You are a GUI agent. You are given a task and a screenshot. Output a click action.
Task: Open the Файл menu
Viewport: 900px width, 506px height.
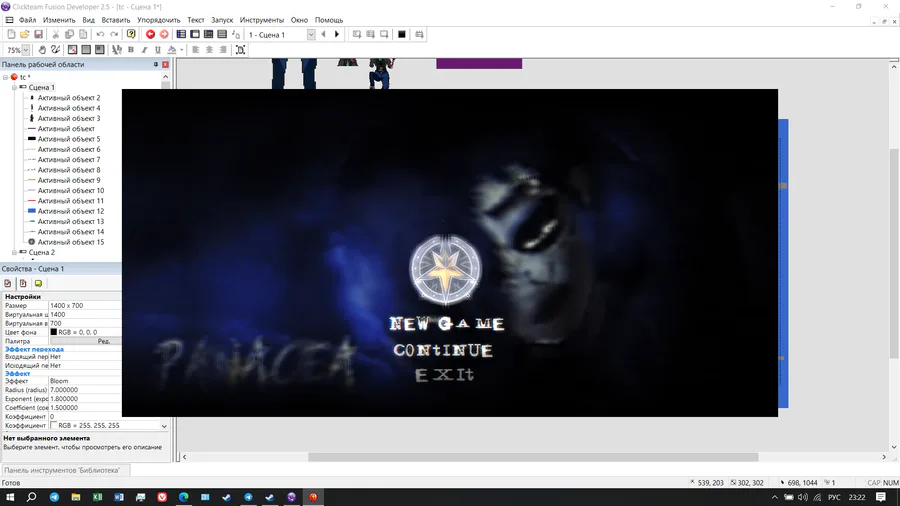(x=27, y=20)
